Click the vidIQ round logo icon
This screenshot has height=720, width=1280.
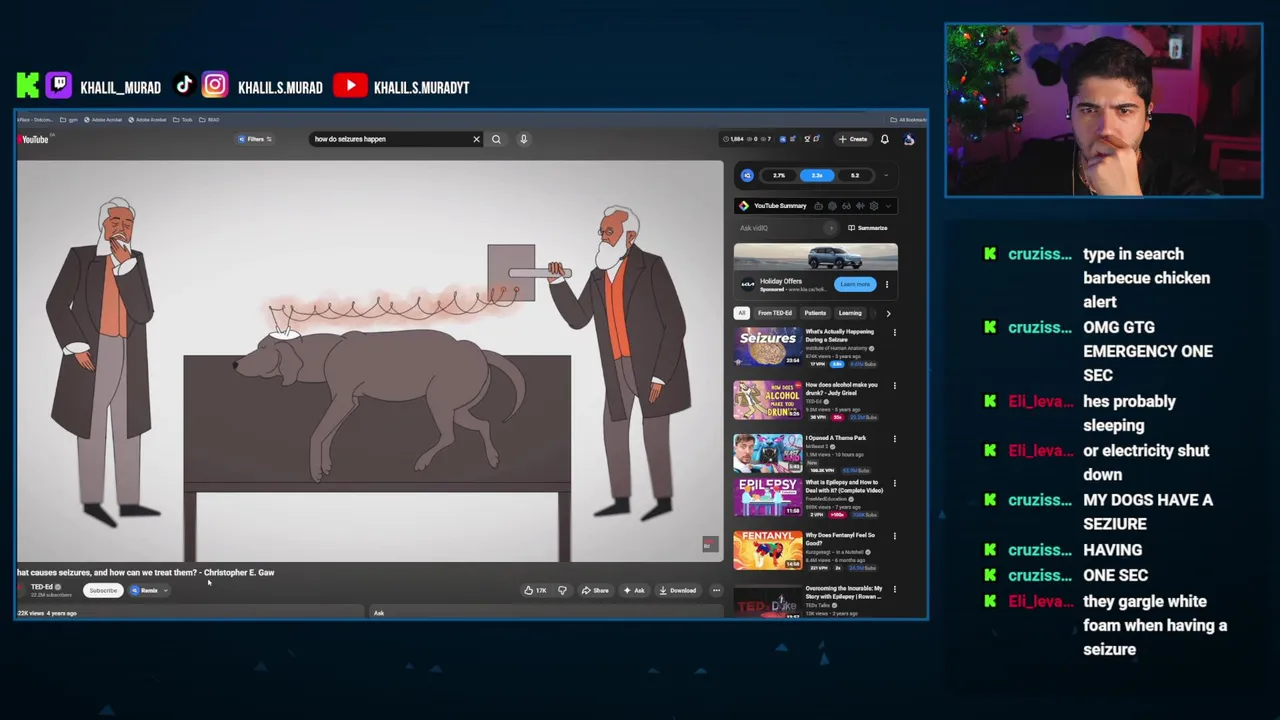point(747,175)
